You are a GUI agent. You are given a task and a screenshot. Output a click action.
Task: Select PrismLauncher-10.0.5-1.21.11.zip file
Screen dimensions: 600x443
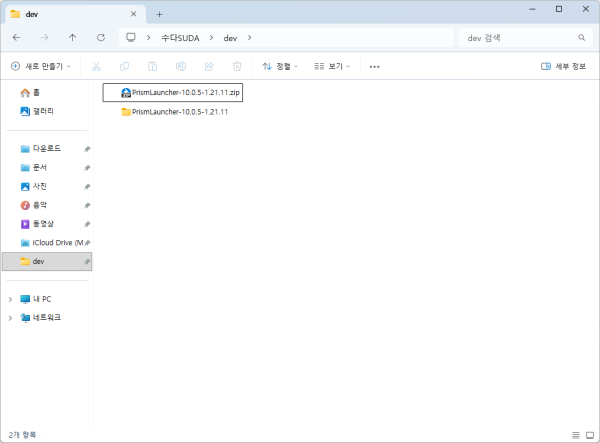click(173, 93)
